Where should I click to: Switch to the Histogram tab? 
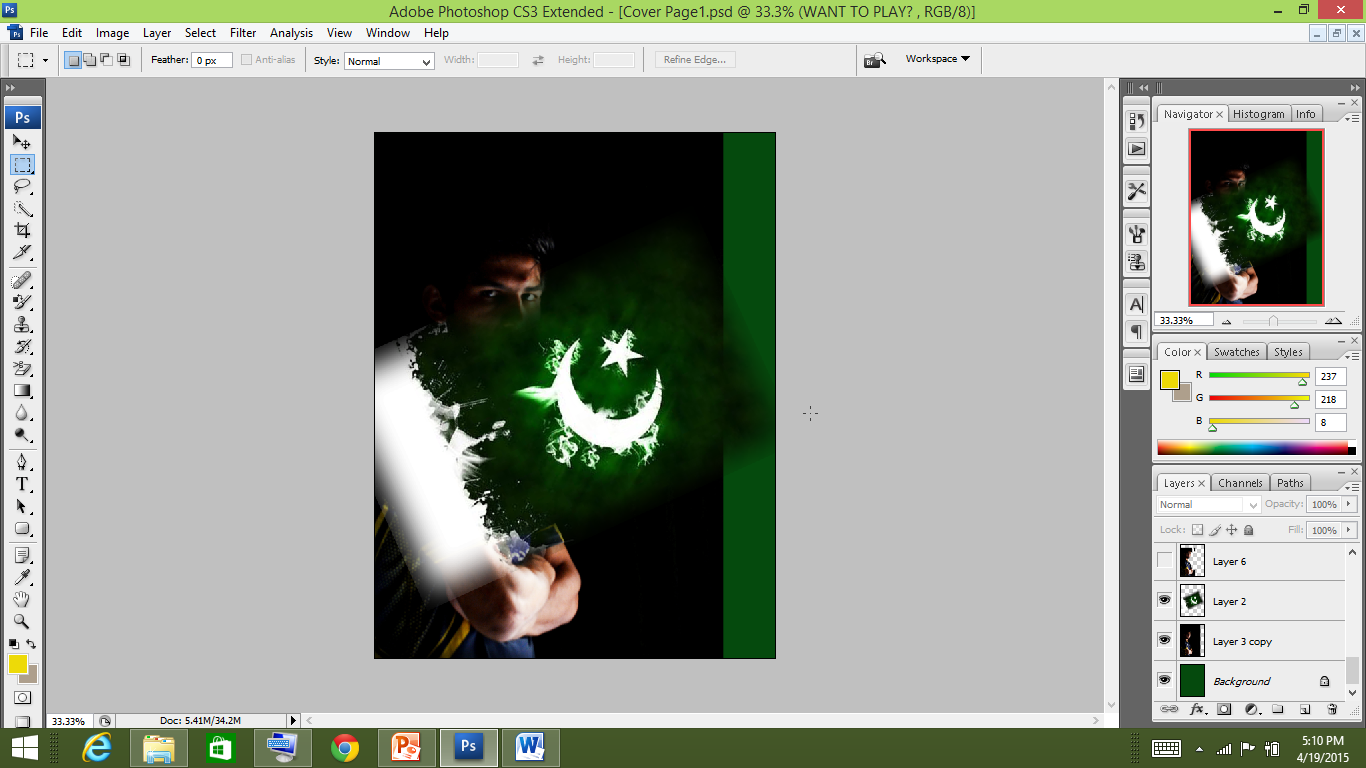pos(1258,114)
